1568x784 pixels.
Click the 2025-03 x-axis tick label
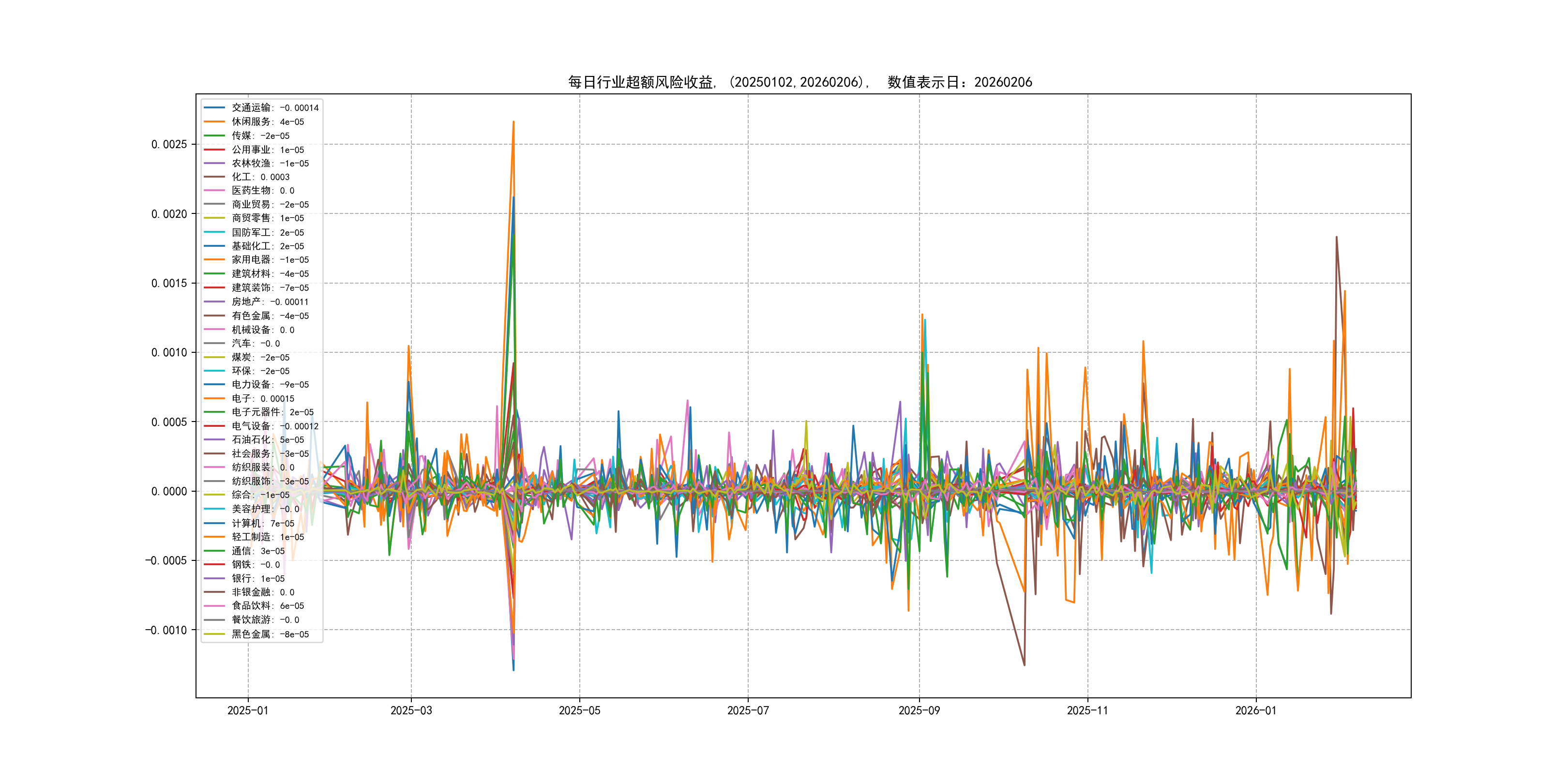[x=411, y=710]
